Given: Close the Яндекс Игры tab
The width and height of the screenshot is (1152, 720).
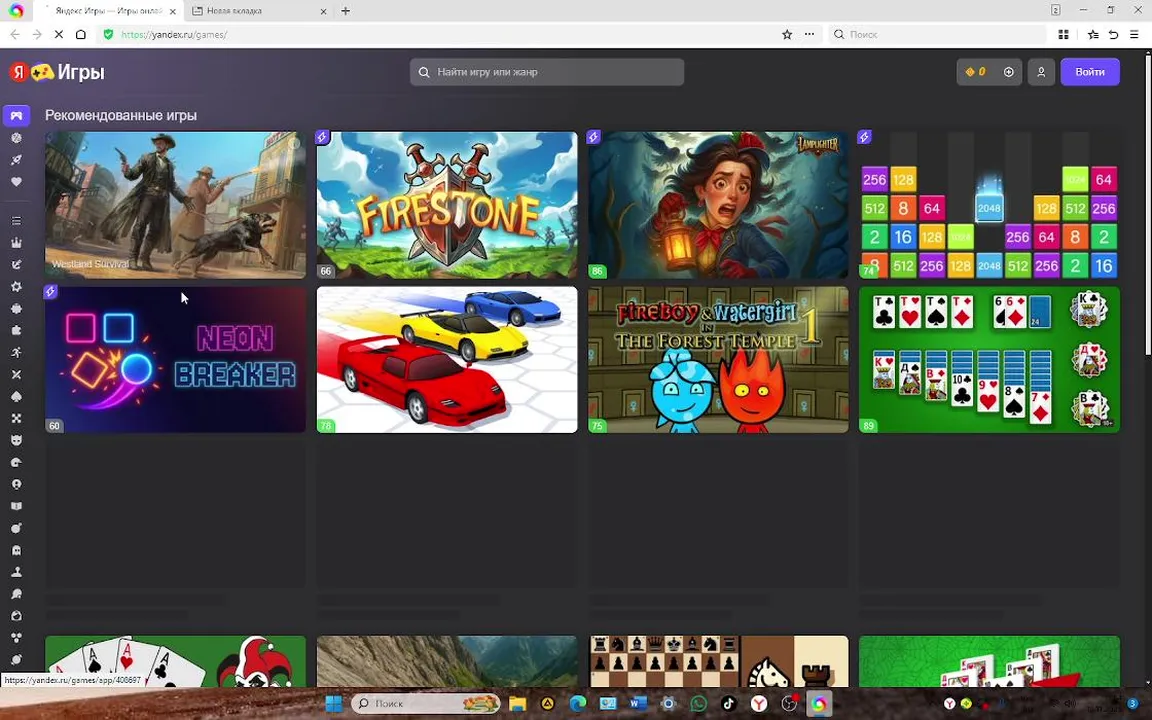Looking at the screenshot, I should point(173,11).
